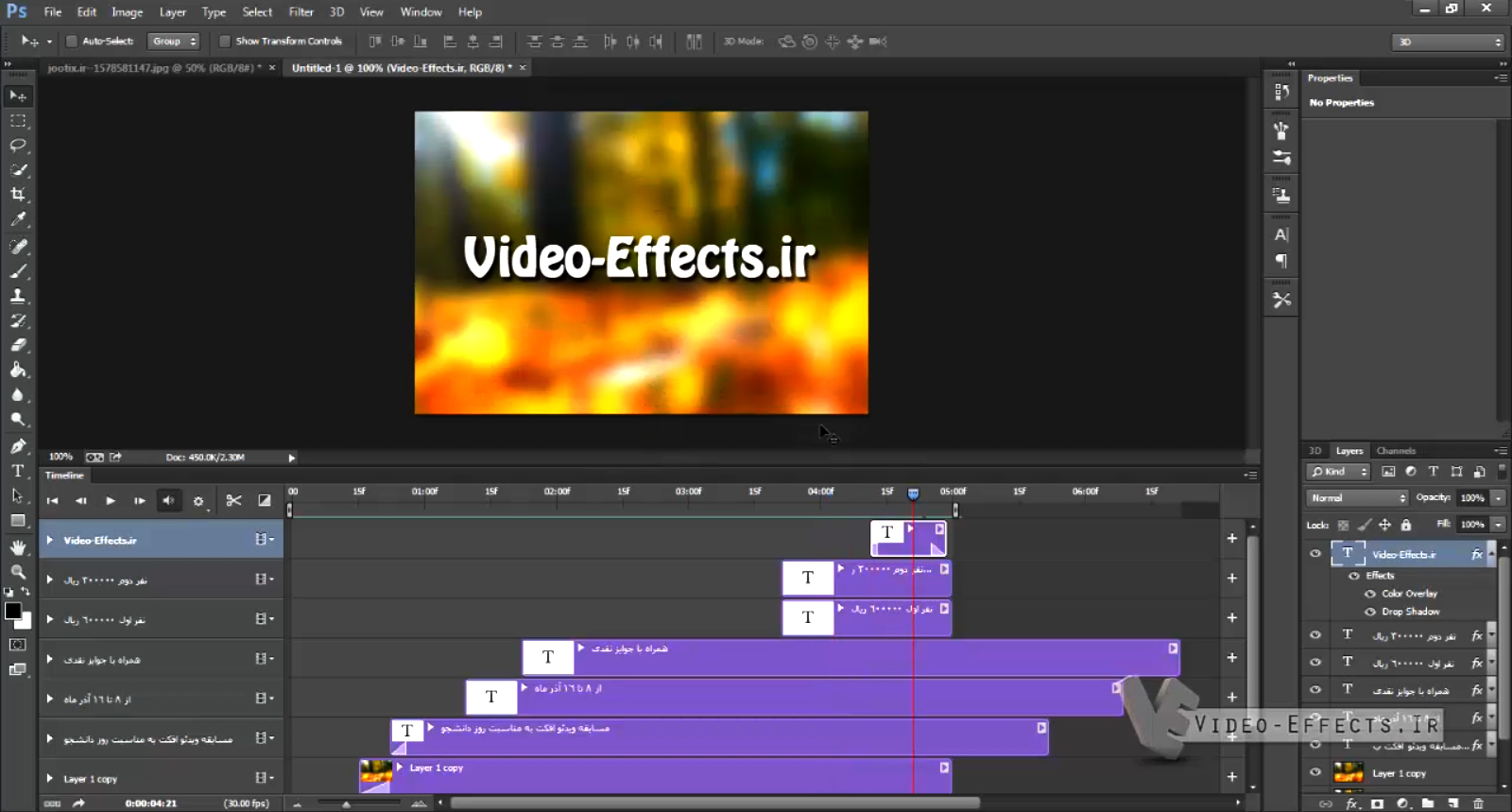
Task: Select the Spot Healing Brush tool
Action: [x=18, y=247]
